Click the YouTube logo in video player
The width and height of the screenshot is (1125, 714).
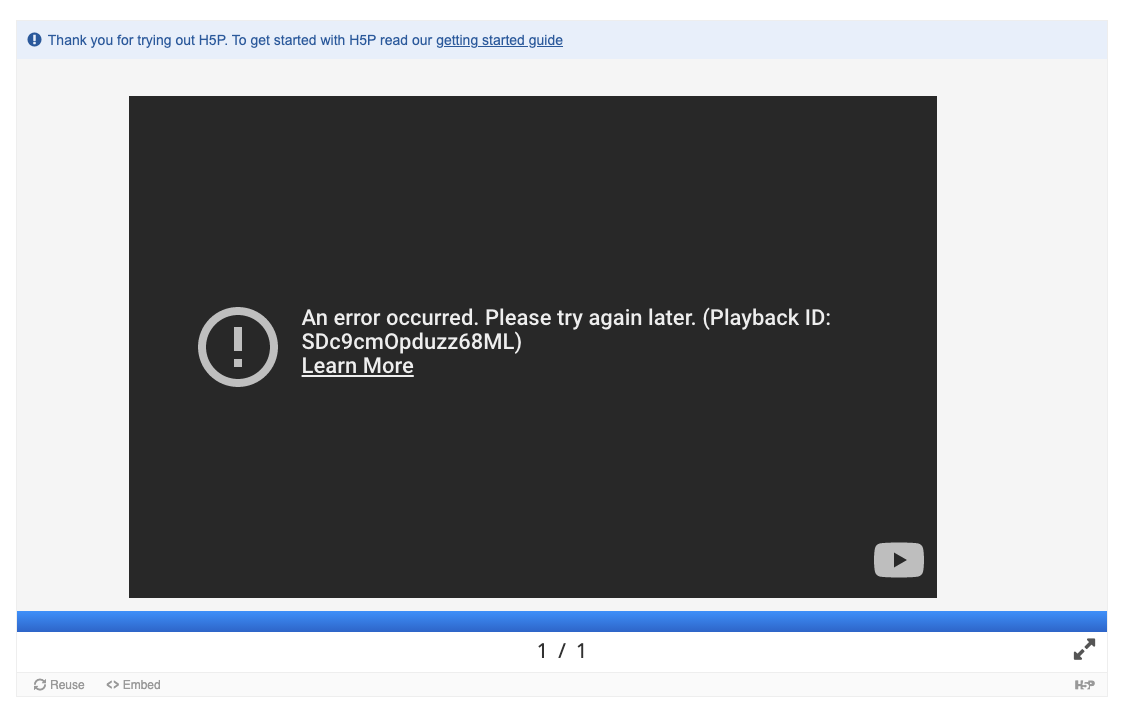tap(898, 560)
